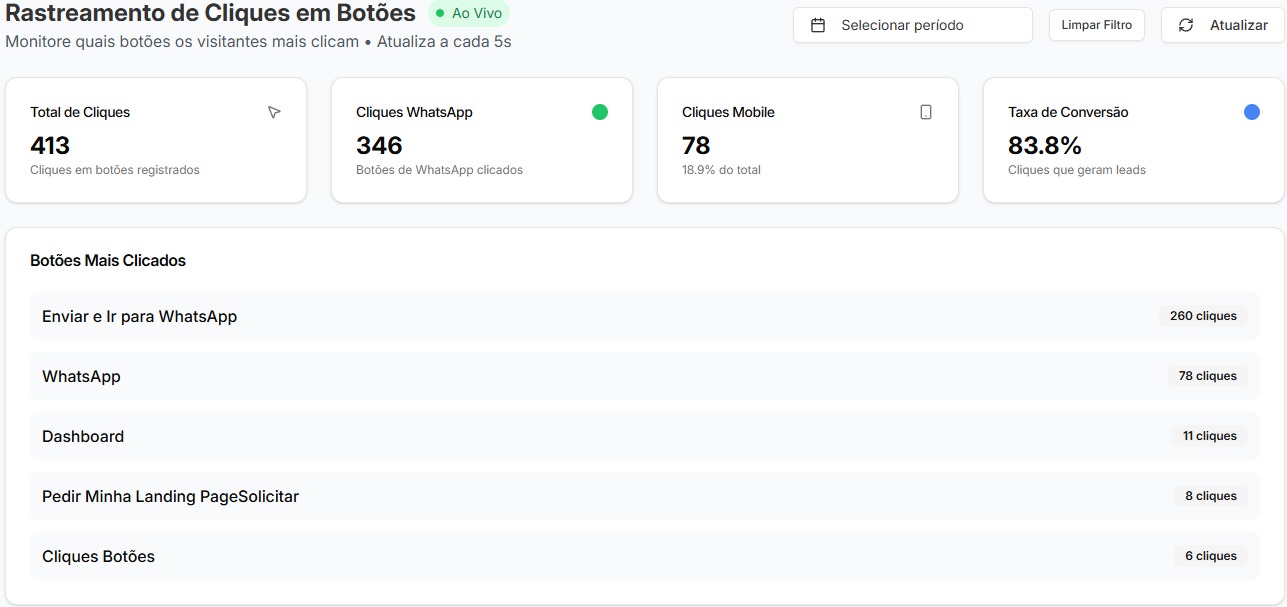The height and width of the screenshot is (607, 1287).
Task: Select the Cliques Botões row
Action: [x=645, y=556]
